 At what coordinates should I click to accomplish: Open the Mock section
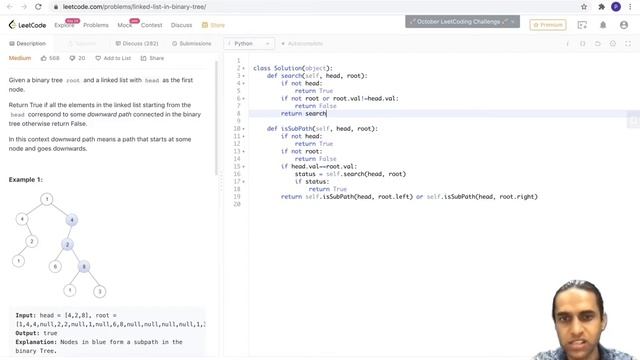pos(124,25)
